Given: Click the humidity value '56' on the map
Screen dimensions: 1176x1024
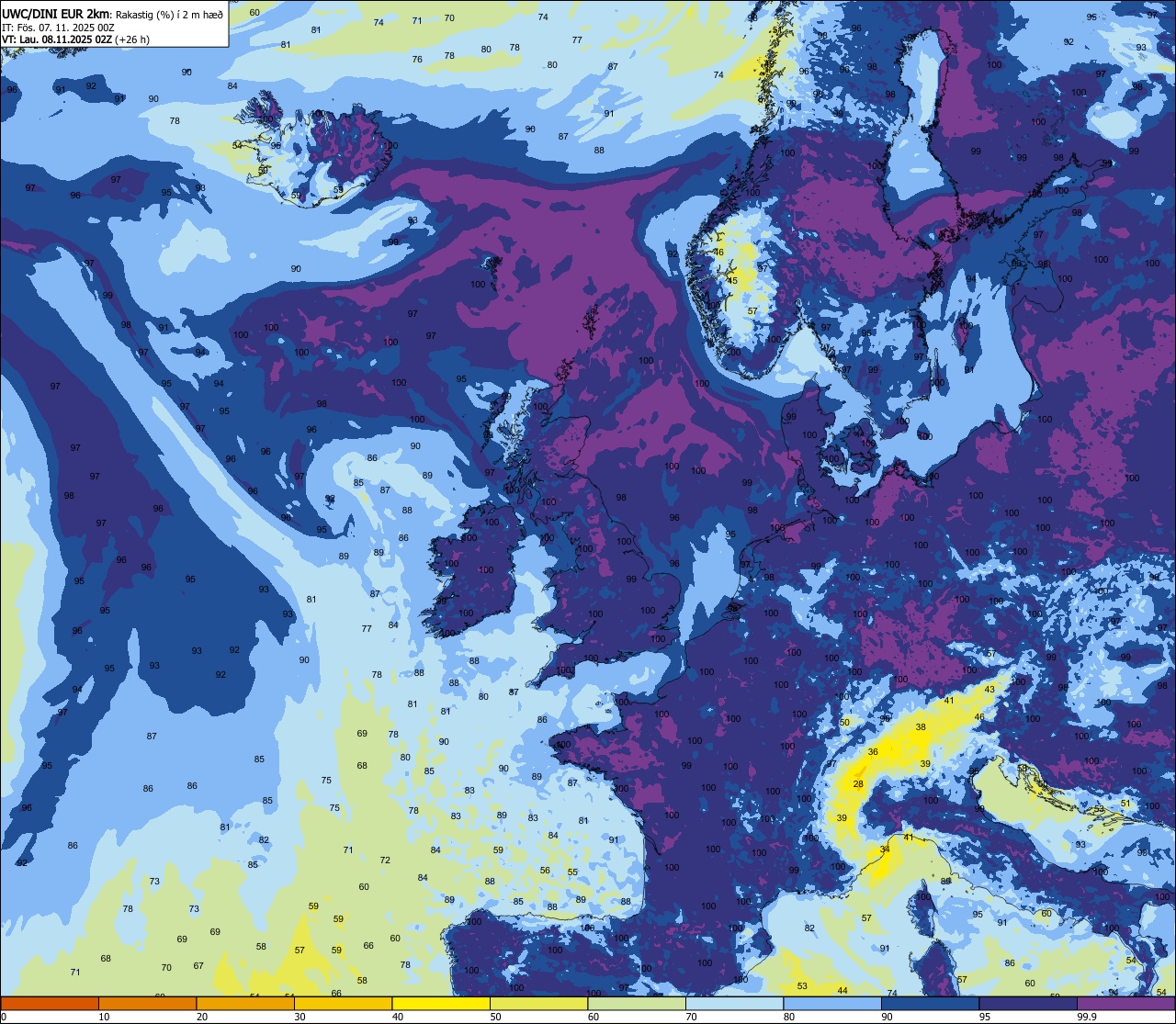Looking at the screenshot, I should click(x=545, y=871).
